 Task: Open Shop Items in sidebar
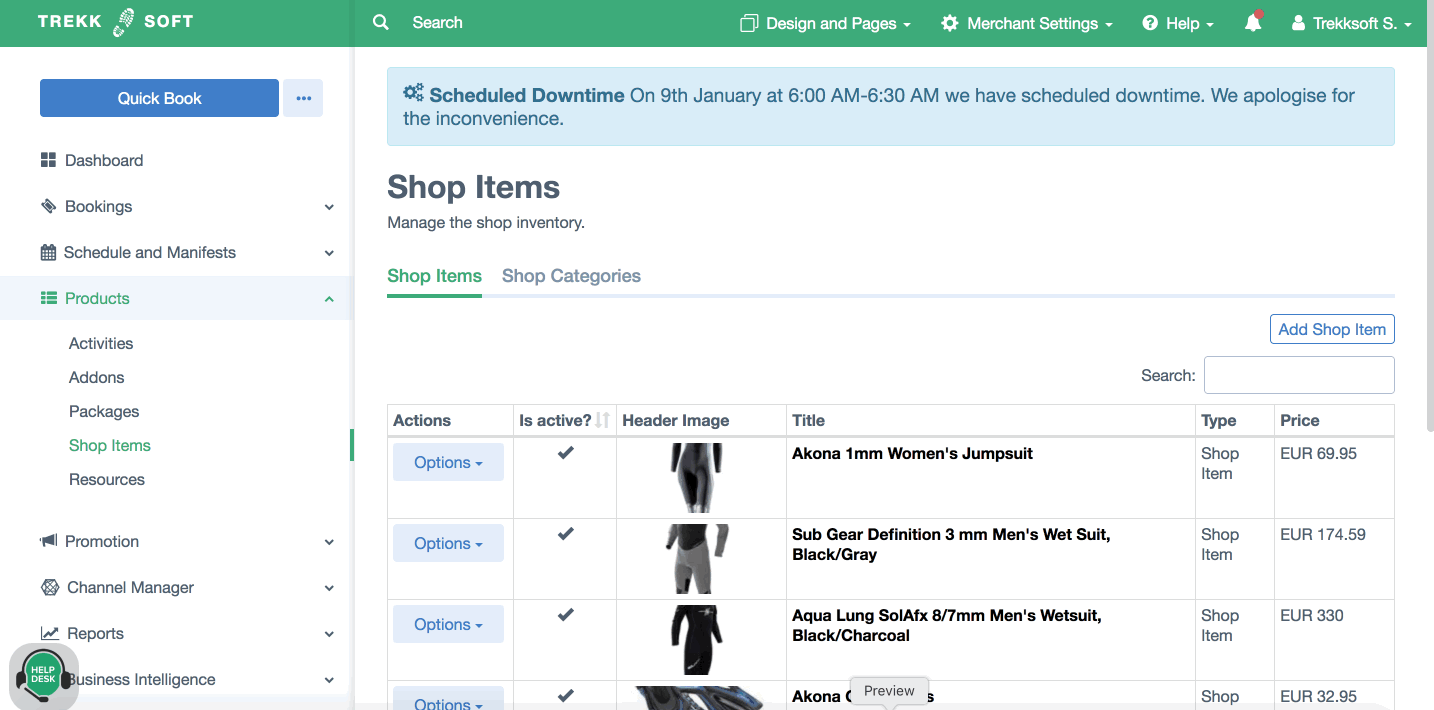(x=110, y=445)
